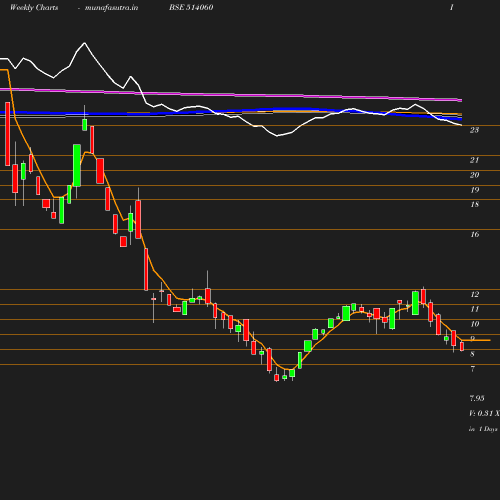Click the price axis label 11
The width and height of the screenshot is (500, 500).
[475, 309]
